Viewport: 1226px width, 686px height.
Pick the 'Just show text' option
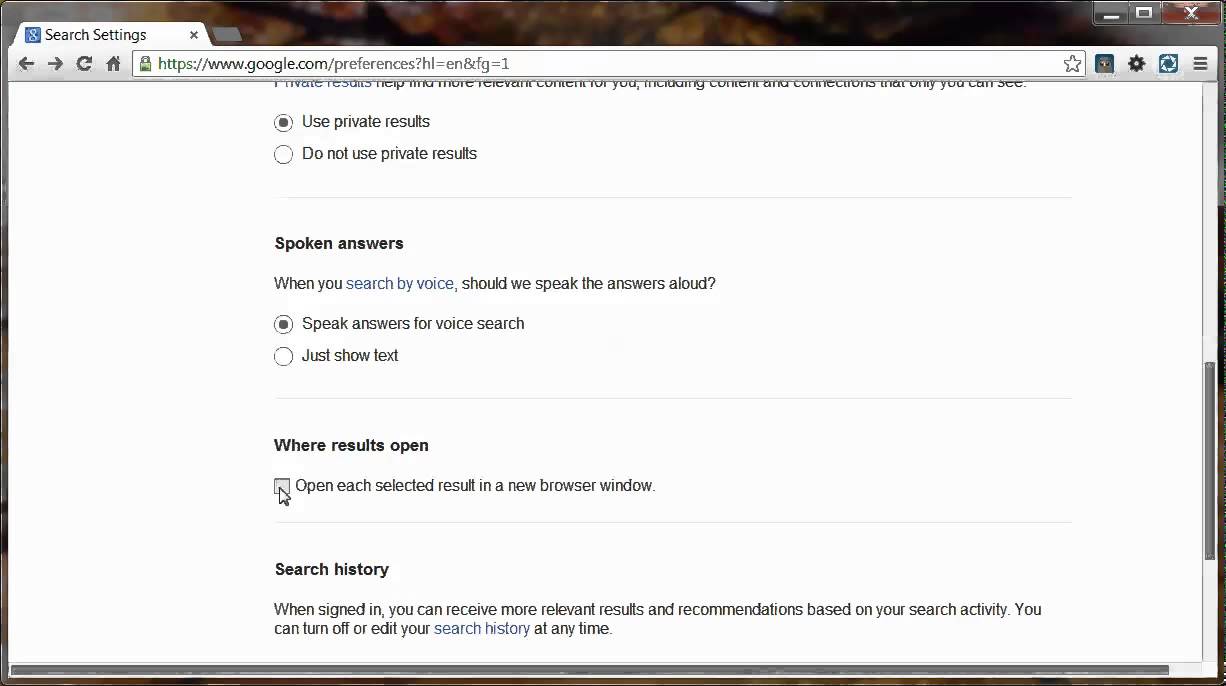click(x=284, y=356)
